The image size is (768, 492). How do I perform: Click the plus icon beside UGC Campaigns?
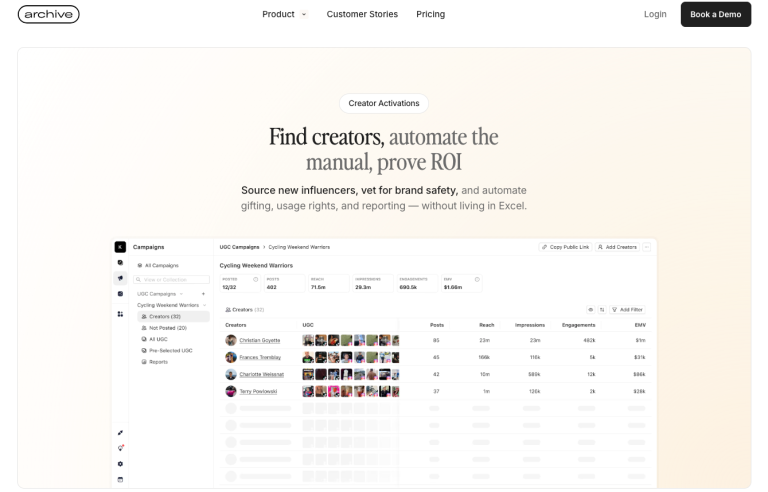click(x=203, y=294)
